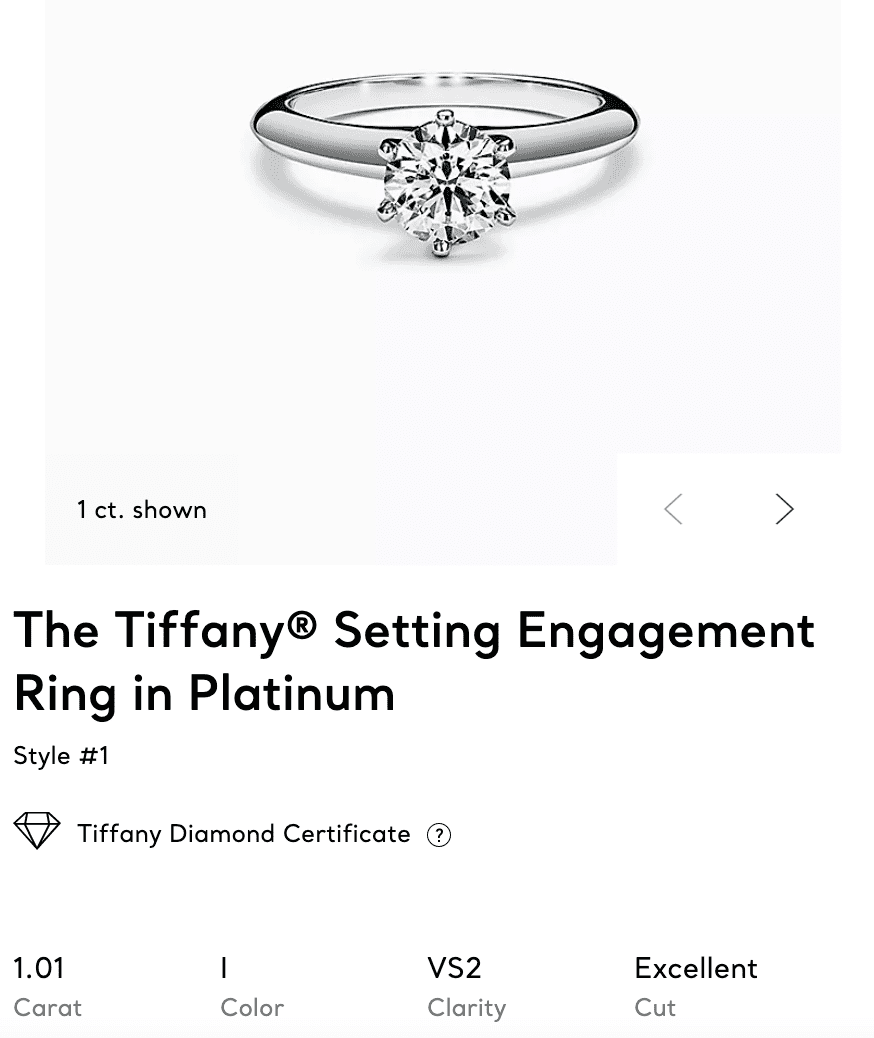The width and height of the screenshot is (874, 1038).
Task: Click the Color label
Action: 252,1008
